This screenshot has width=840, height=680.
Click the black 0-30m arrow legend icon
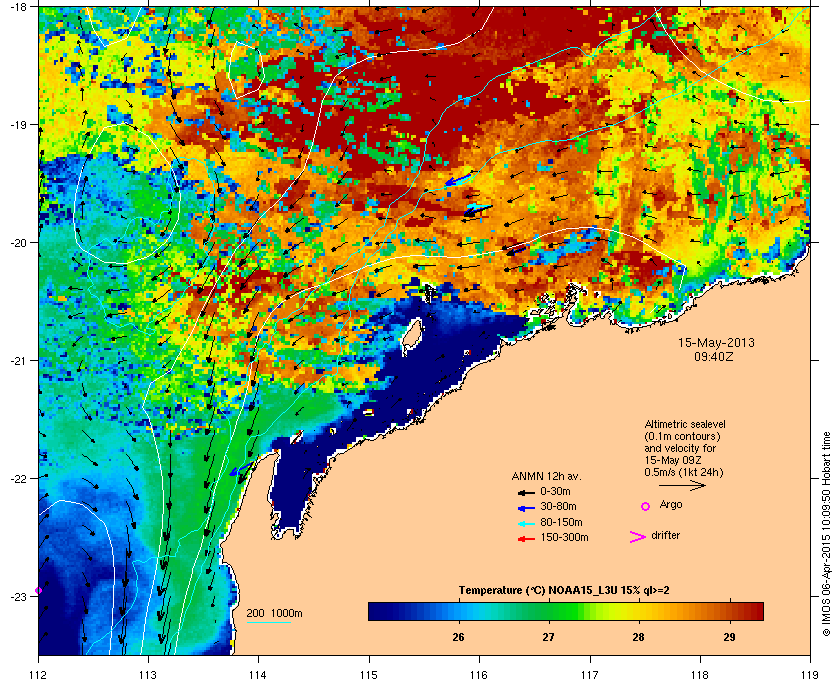(x=526, y=492)
